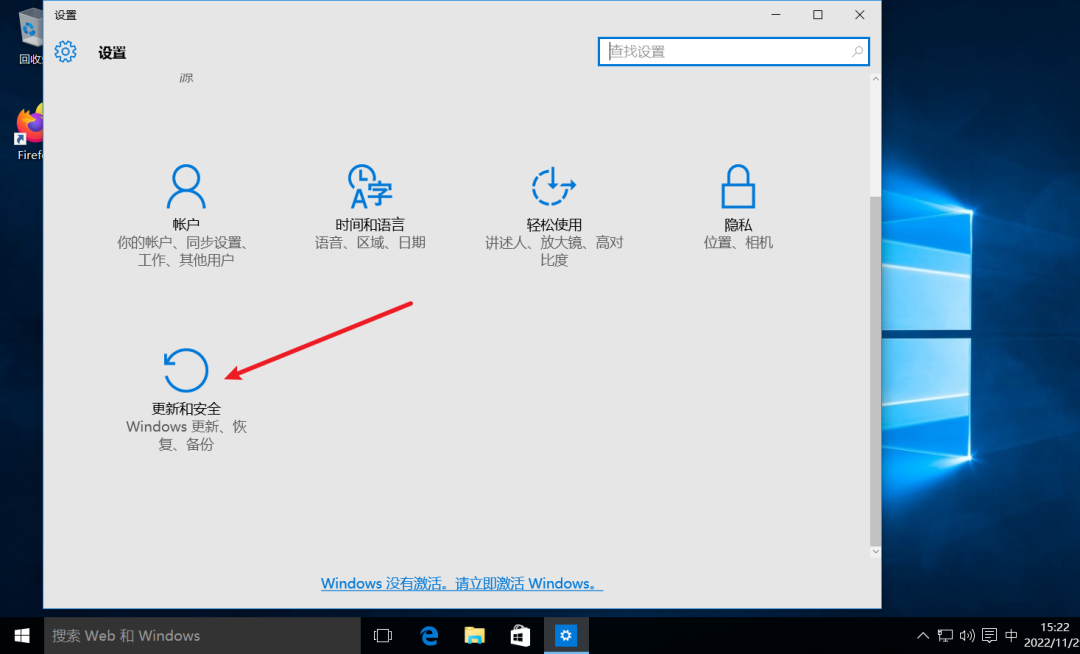This screenshot has width=1080, height=654.
Task: Click the 讲述人、放大镜、高对比度 description
Action: (x=554, y=251)
